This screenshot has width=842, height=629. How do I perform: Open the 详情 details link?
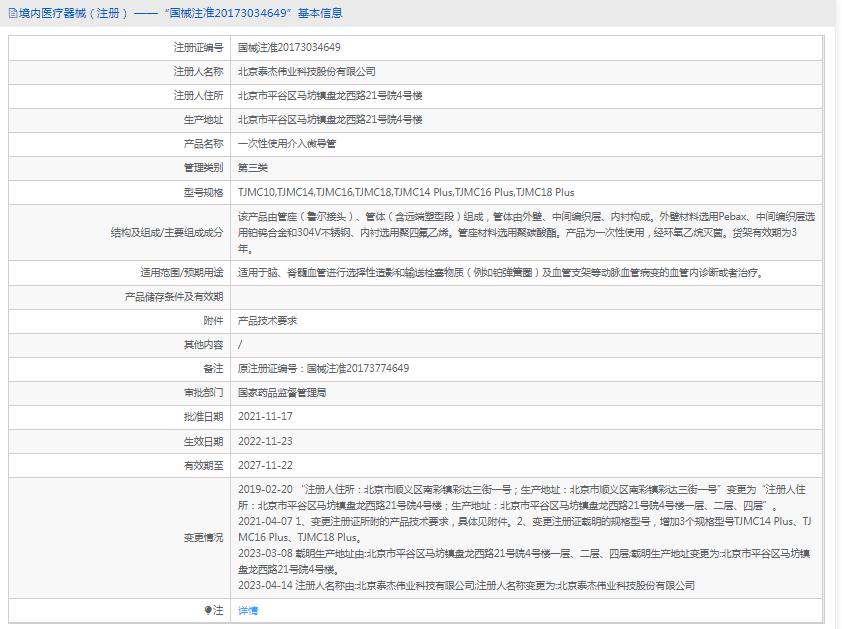pyautogui.click(x=248, y=610)
